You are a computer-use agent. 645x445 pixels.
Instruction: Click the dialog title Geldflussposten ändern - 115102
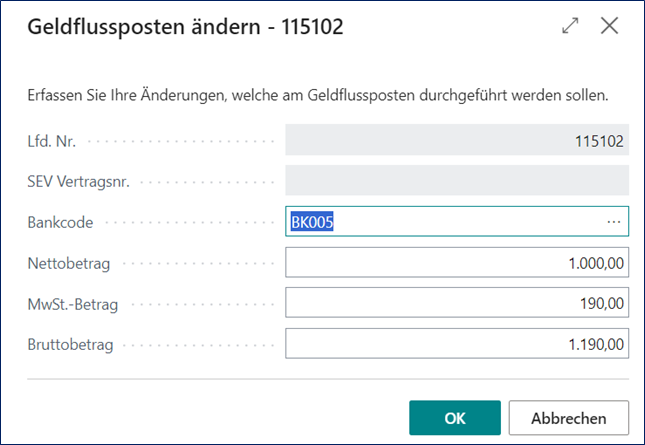point(185,28)
